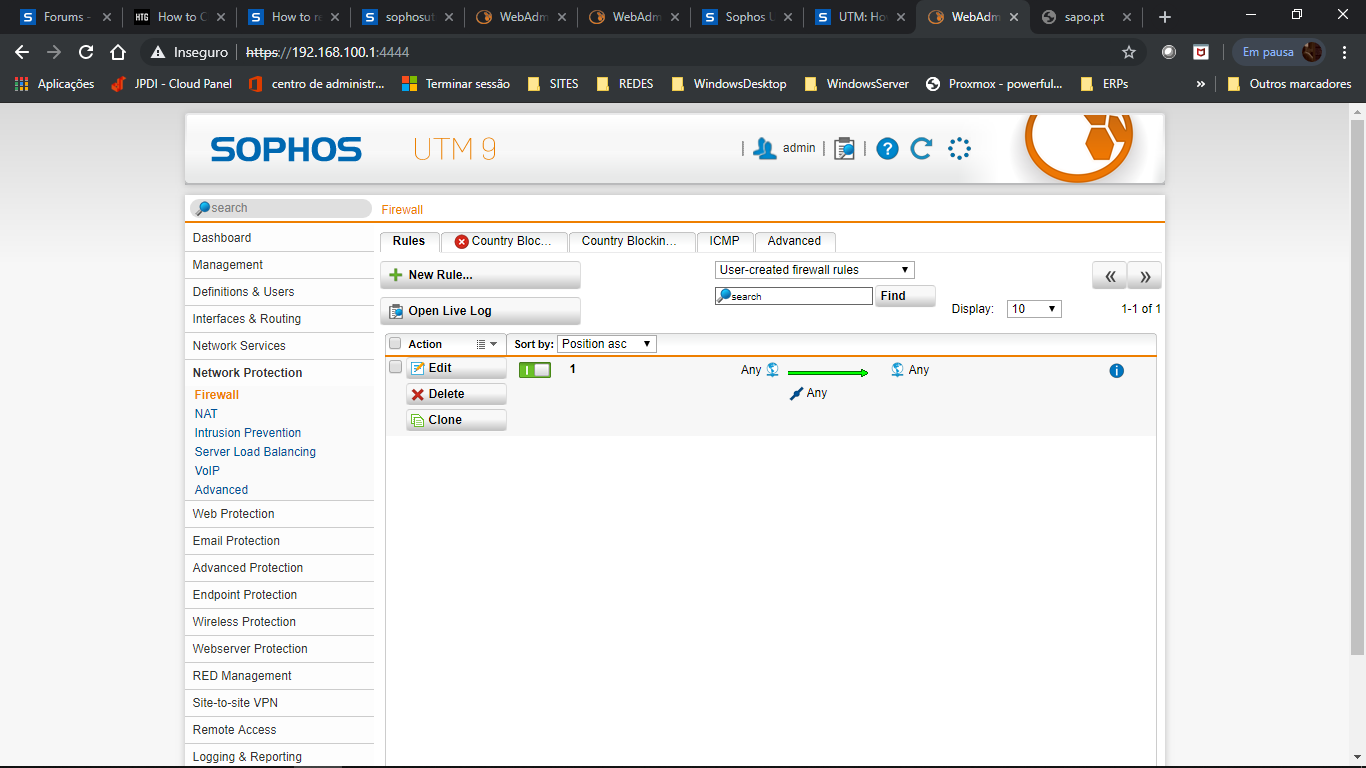The image size is (1366, 768).
Task: Open the User-created firewall rules dropdown
Action: coord(815,270)
